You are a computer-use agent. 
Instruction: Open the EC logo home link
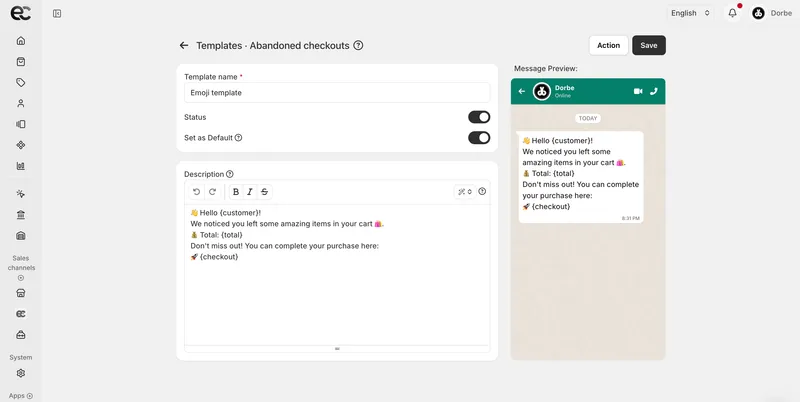pyautogui.click(x=20, y=13)
